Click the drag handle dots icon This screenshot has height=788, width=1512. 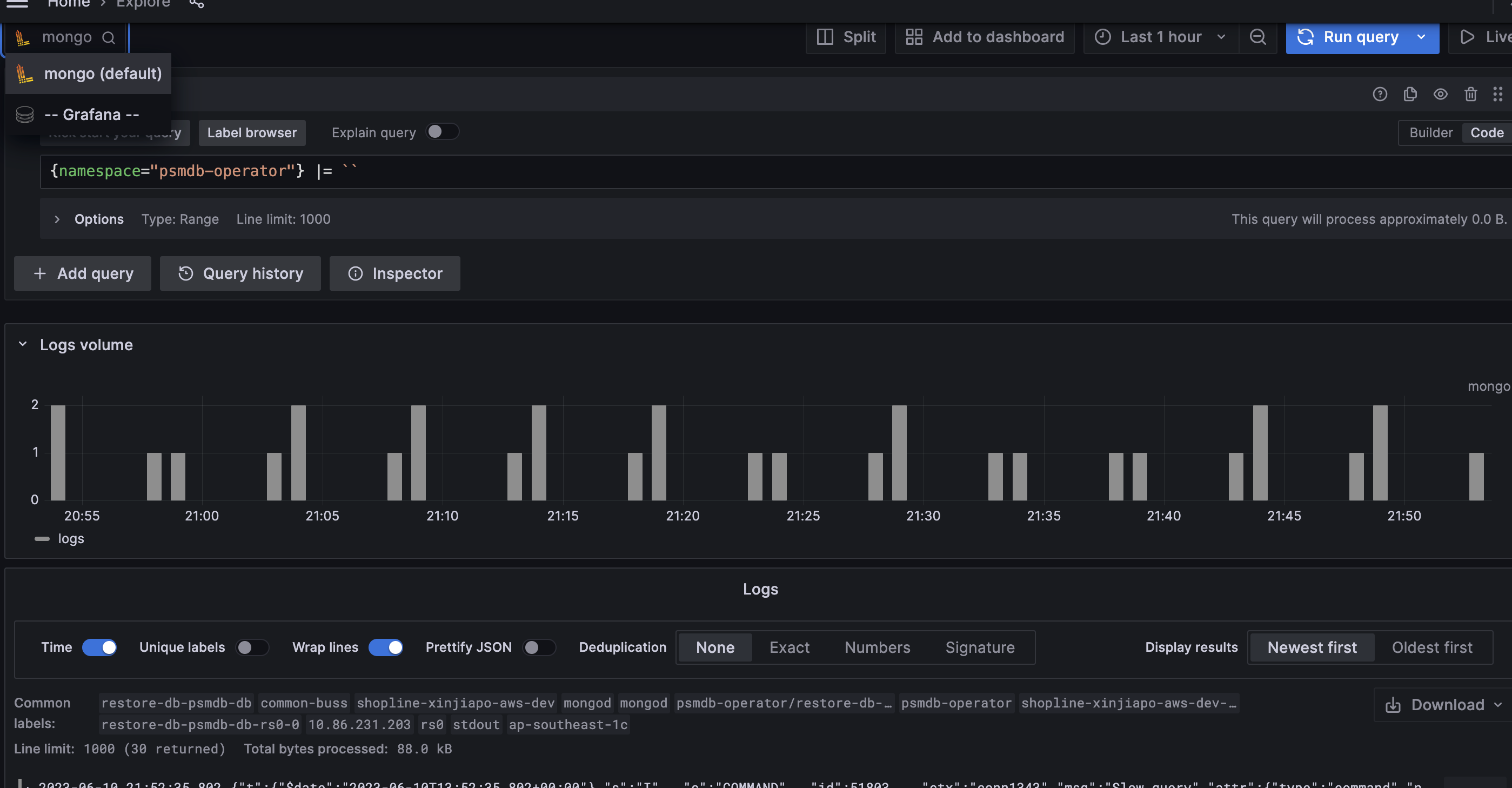(1497, 94)
